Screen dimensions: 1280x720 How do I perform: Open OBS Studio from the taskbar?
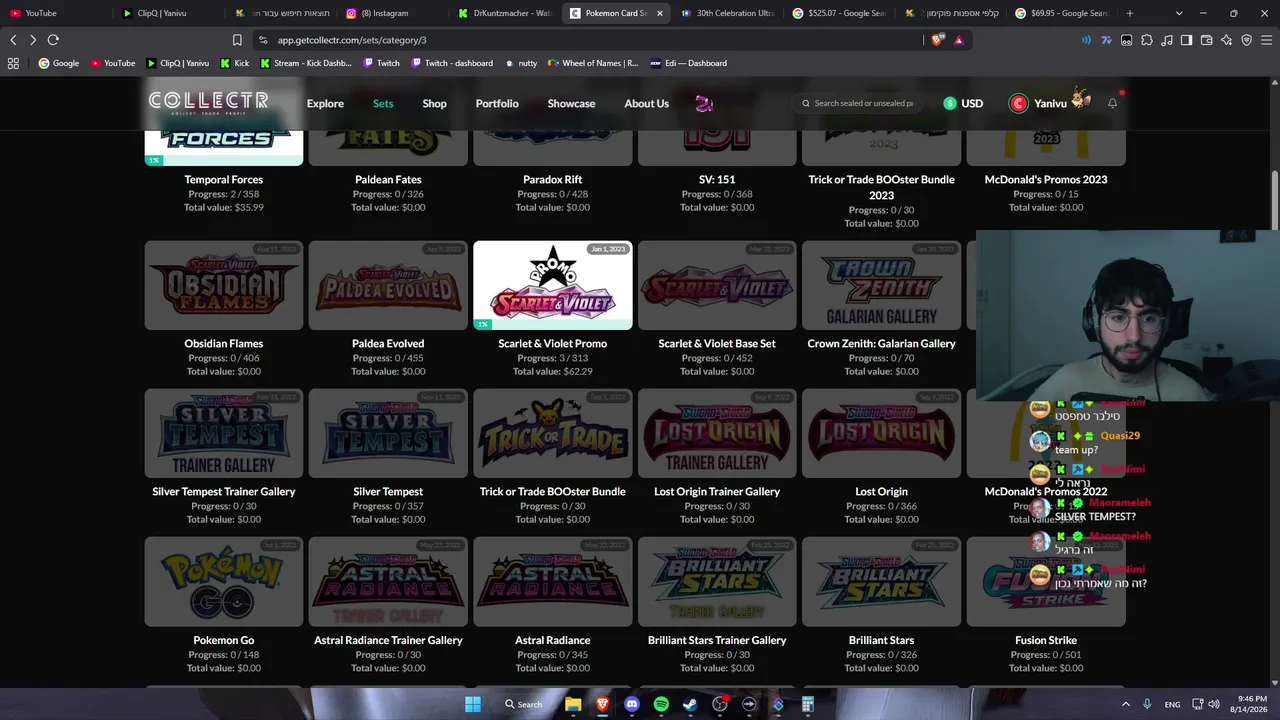[719, 704]
